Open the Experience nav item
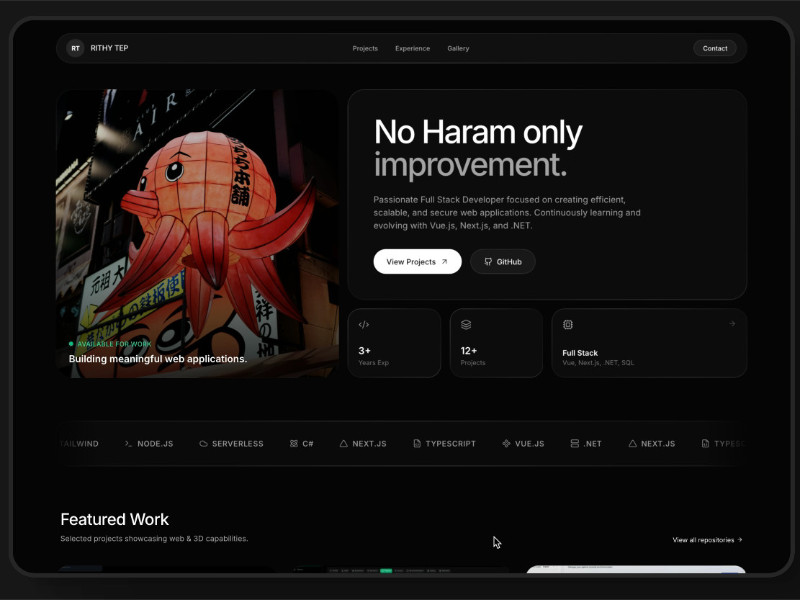The height and width of the screenshot is (600, 800). (x=412, y=48)
